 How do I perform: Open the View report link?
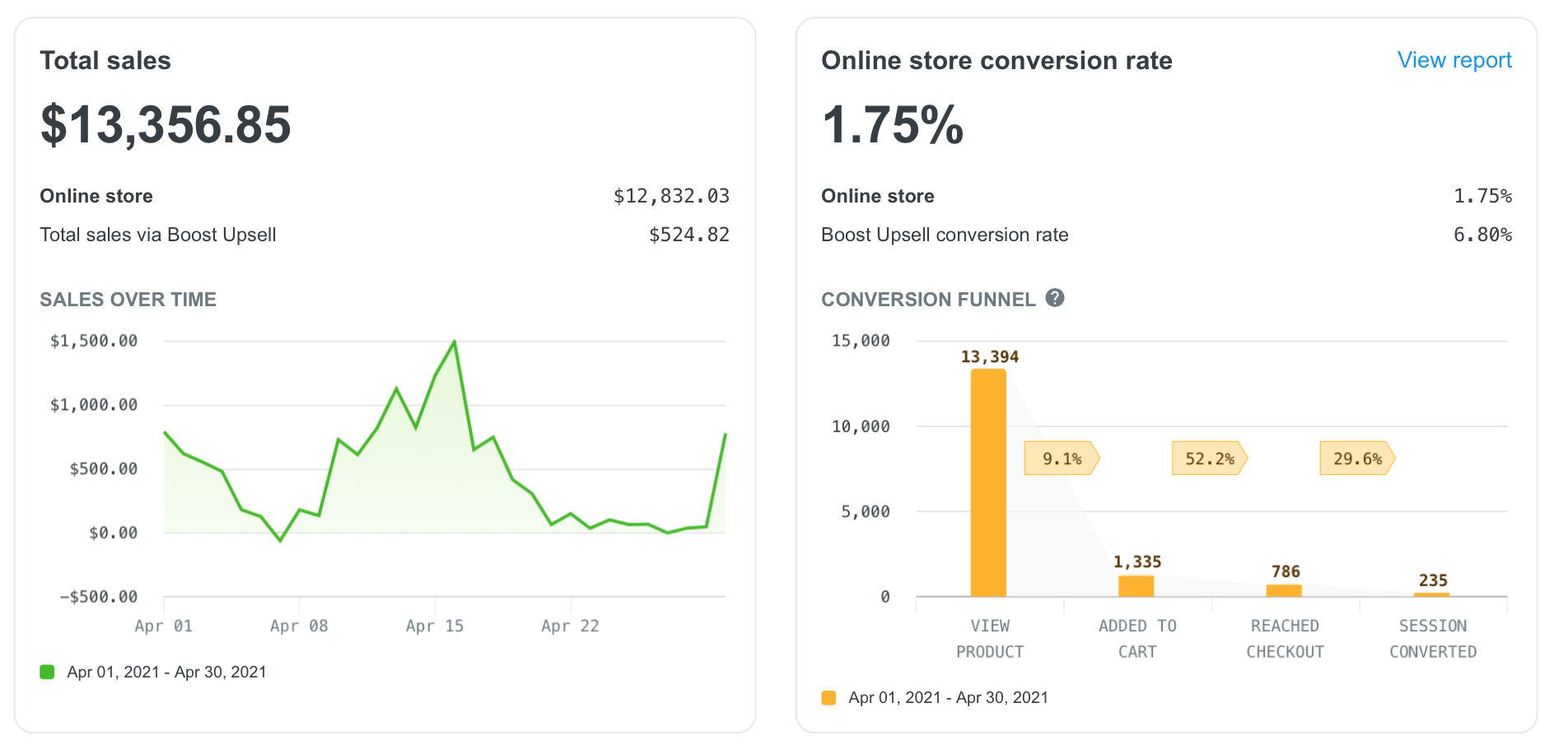[1454, 60]
